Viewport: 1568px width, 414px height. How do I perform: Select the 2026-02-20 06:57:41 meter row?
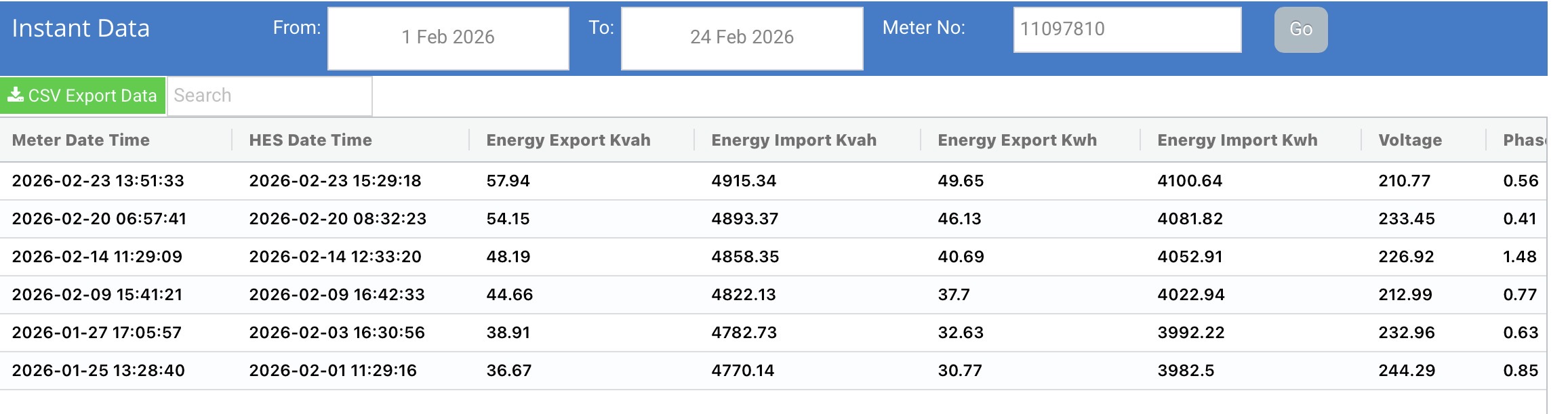pyautogui.click(x=99, y=219)
